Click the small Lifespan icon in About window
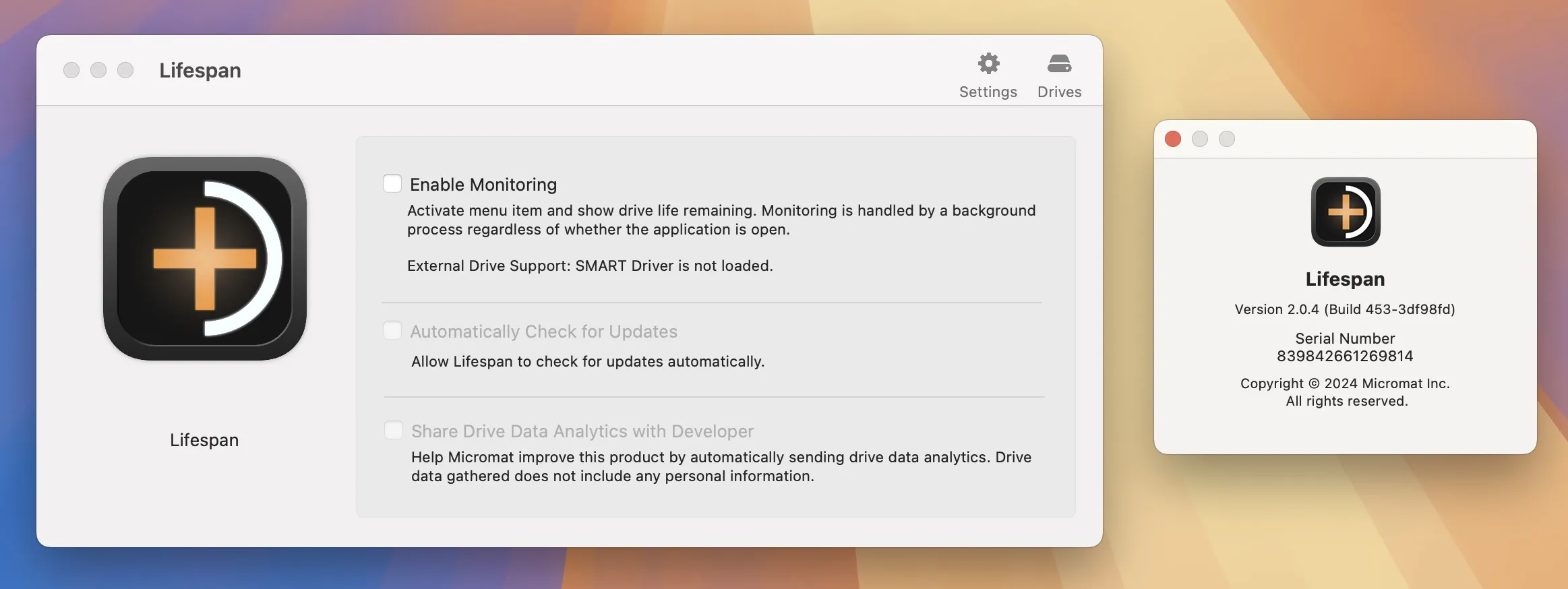 pos(1346,212)
